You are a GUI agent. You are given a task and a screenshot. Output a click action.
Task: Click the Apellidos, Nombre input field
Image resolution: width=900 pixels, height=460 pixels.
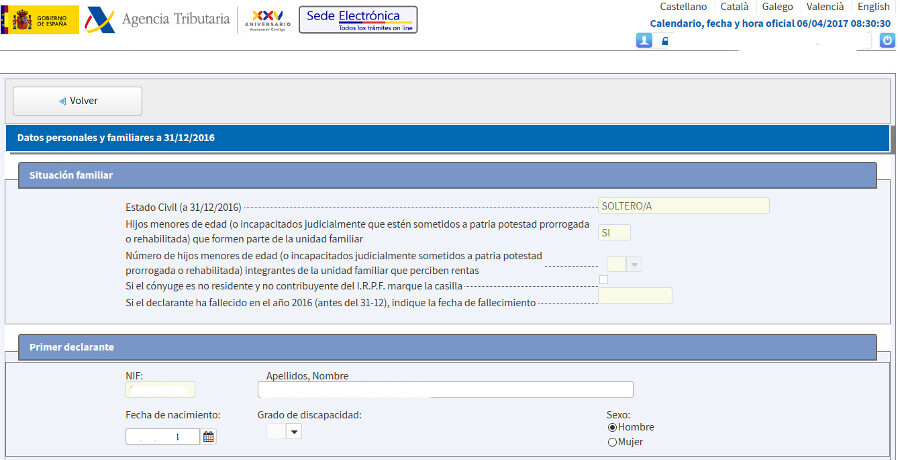(445, 390)
